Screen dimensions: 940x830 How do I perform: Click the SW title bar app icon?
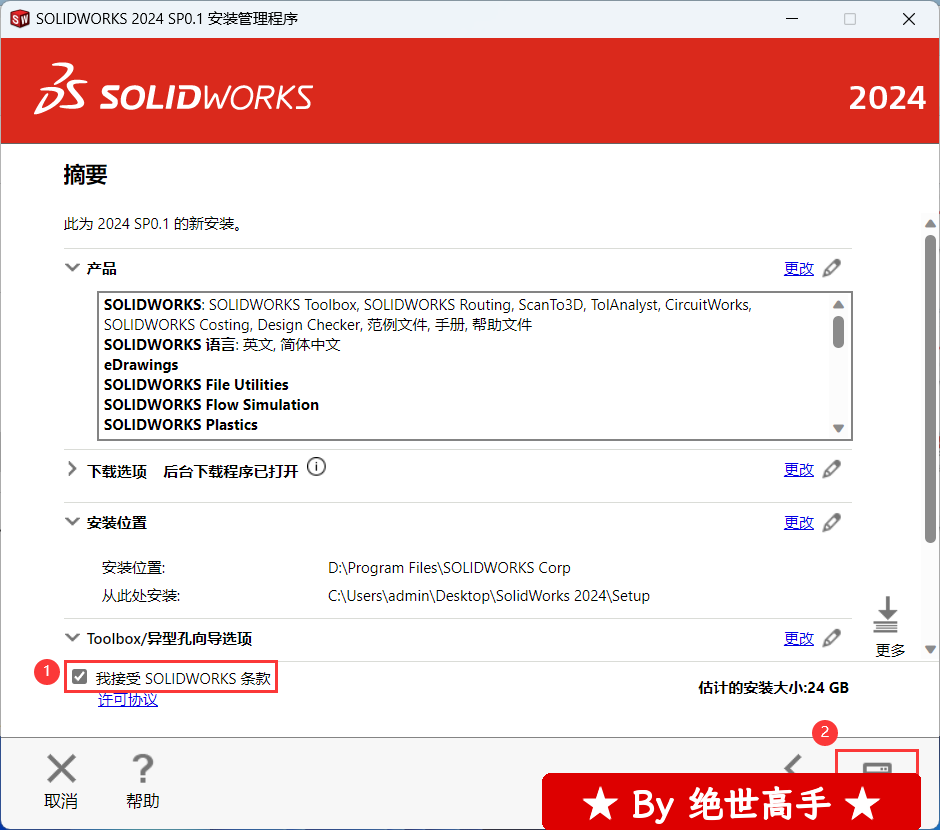coord(20,19)
